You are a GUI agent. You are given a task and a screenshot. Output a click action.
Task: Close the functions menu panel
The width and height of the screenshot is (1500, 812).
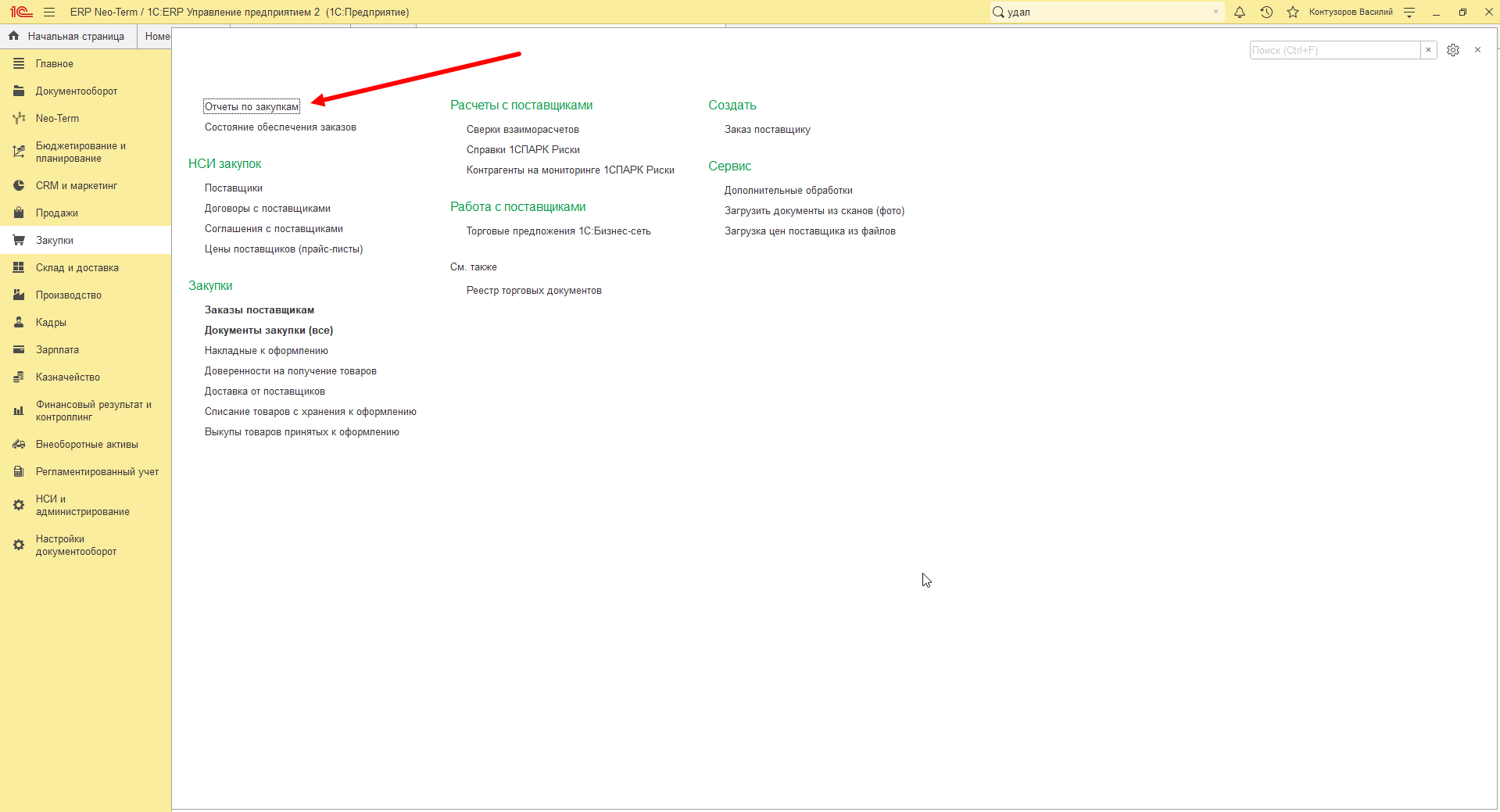(x=1477, y=50)
